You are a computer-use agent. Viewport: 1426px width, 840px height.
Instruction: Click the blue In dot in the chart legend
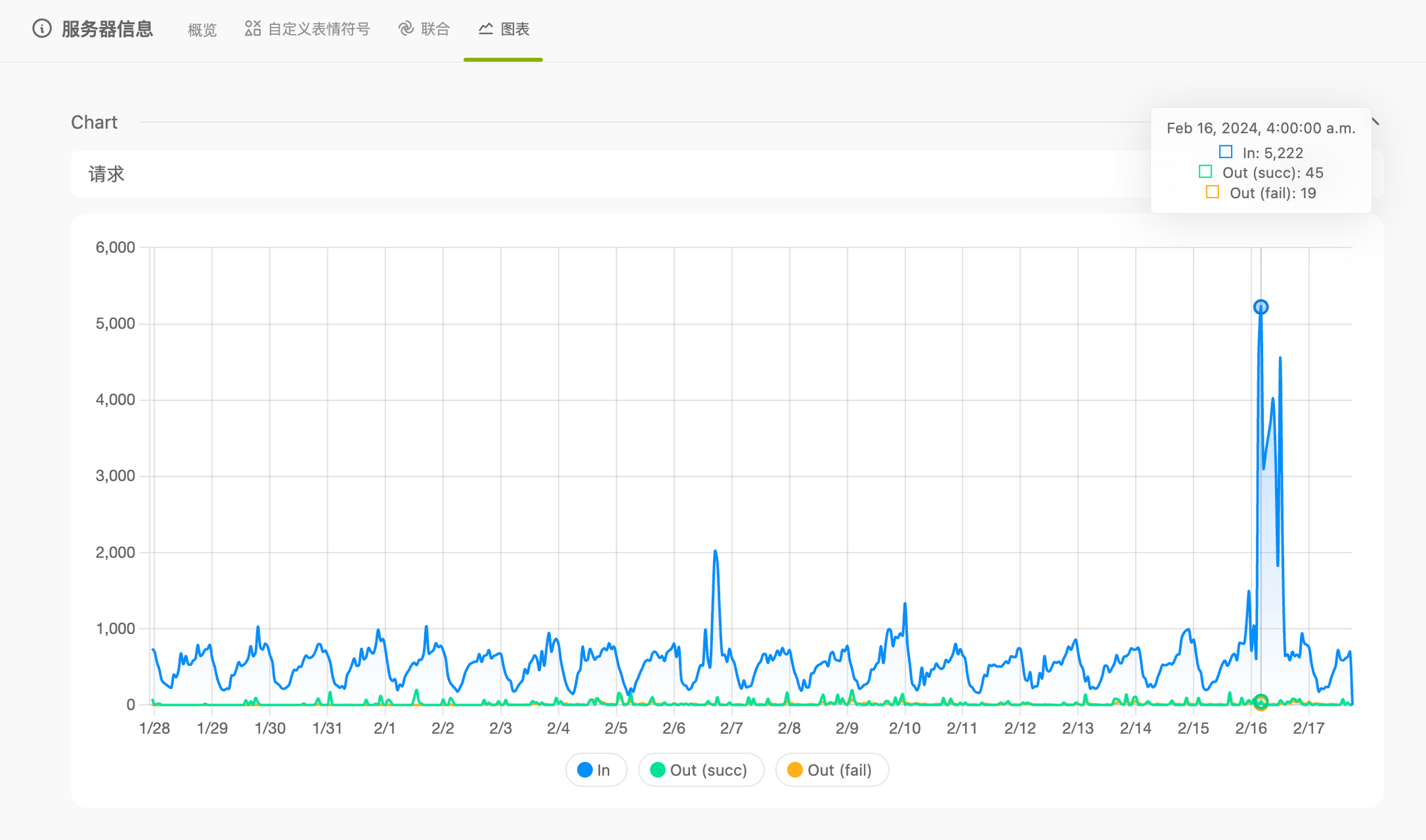[583, 770]
